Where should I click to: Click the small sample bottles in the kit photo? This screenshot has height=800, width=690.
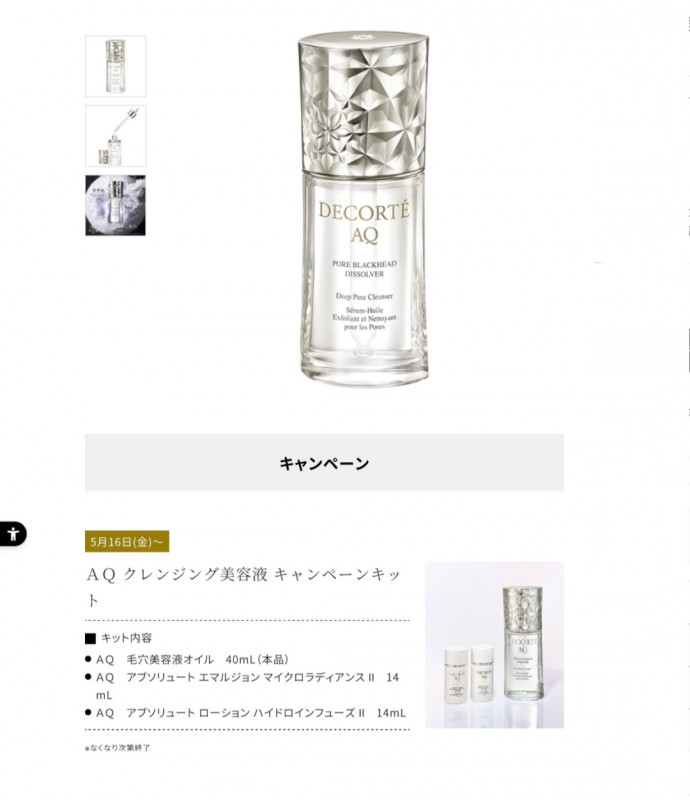469,674
